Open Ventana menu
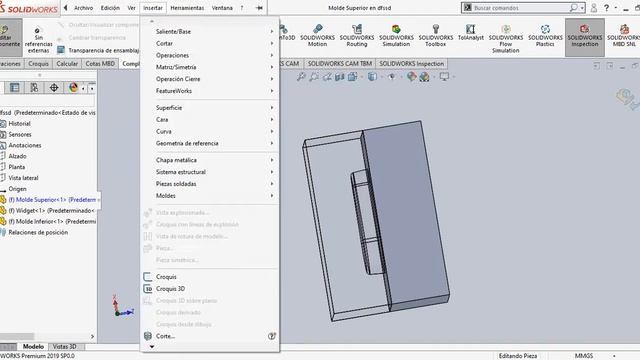Image resolution: width=640 pixels, height=360 pixels. (222, 8)
